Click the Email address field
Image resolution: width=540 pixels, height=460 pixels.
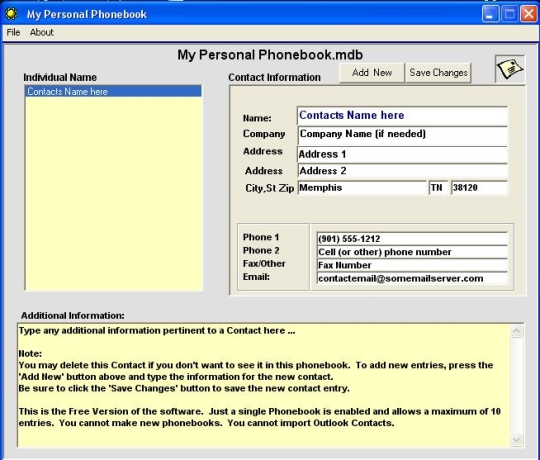click(x=412, y=279)
